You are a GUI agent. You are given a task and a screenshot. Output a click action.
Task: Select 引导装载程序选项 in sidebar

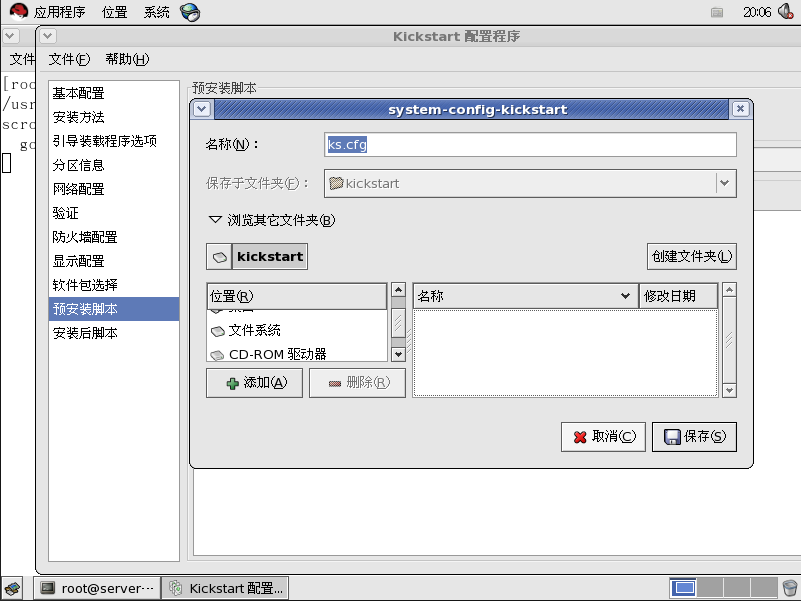[114, 141]
